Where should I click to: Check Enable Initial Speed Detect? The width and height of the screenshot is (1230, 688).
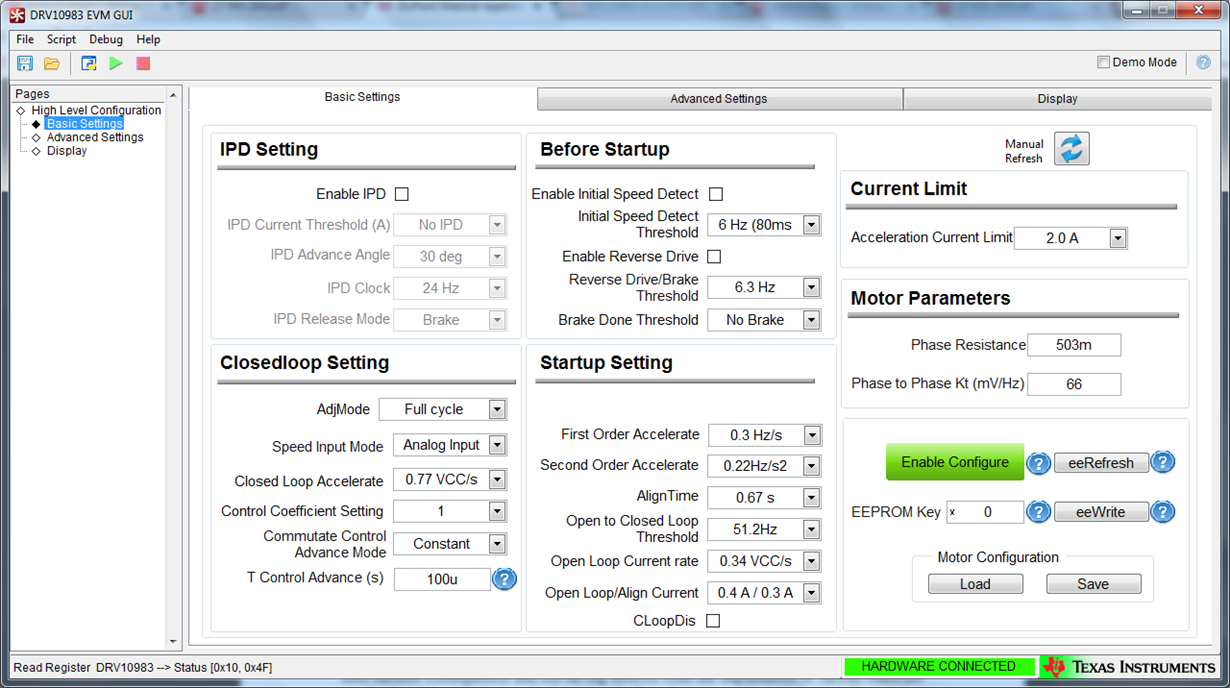[716, 194]
